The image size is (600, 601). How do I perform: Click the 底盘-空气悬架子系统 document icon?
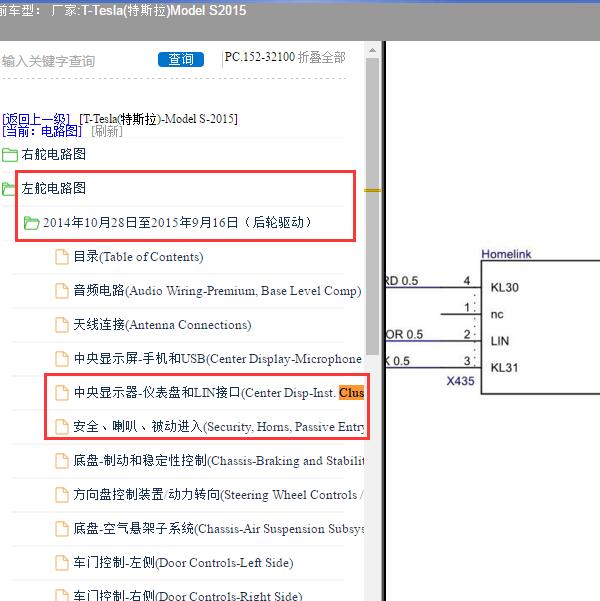point(62,529)
